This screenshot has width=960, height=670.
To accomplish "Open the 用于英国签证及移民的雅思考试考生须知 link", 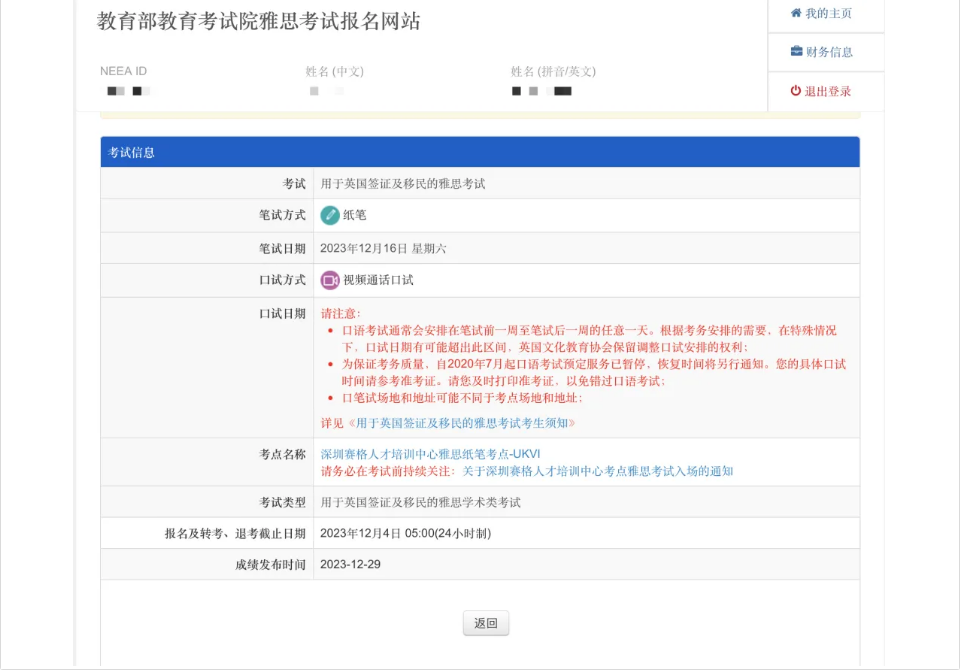I will [462, 423].
